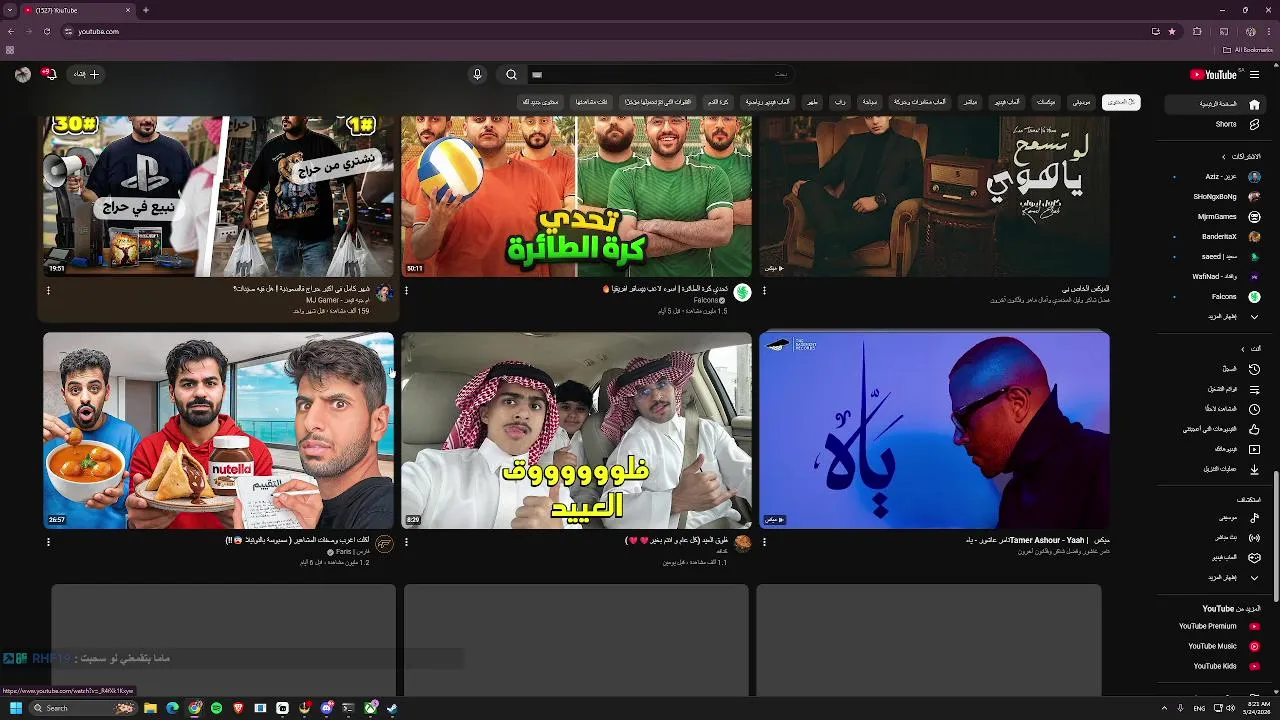The height and width of the screenshot is (720, 1280).
Task: Open Spotify from the taskbar
Action: click(217, 708)
